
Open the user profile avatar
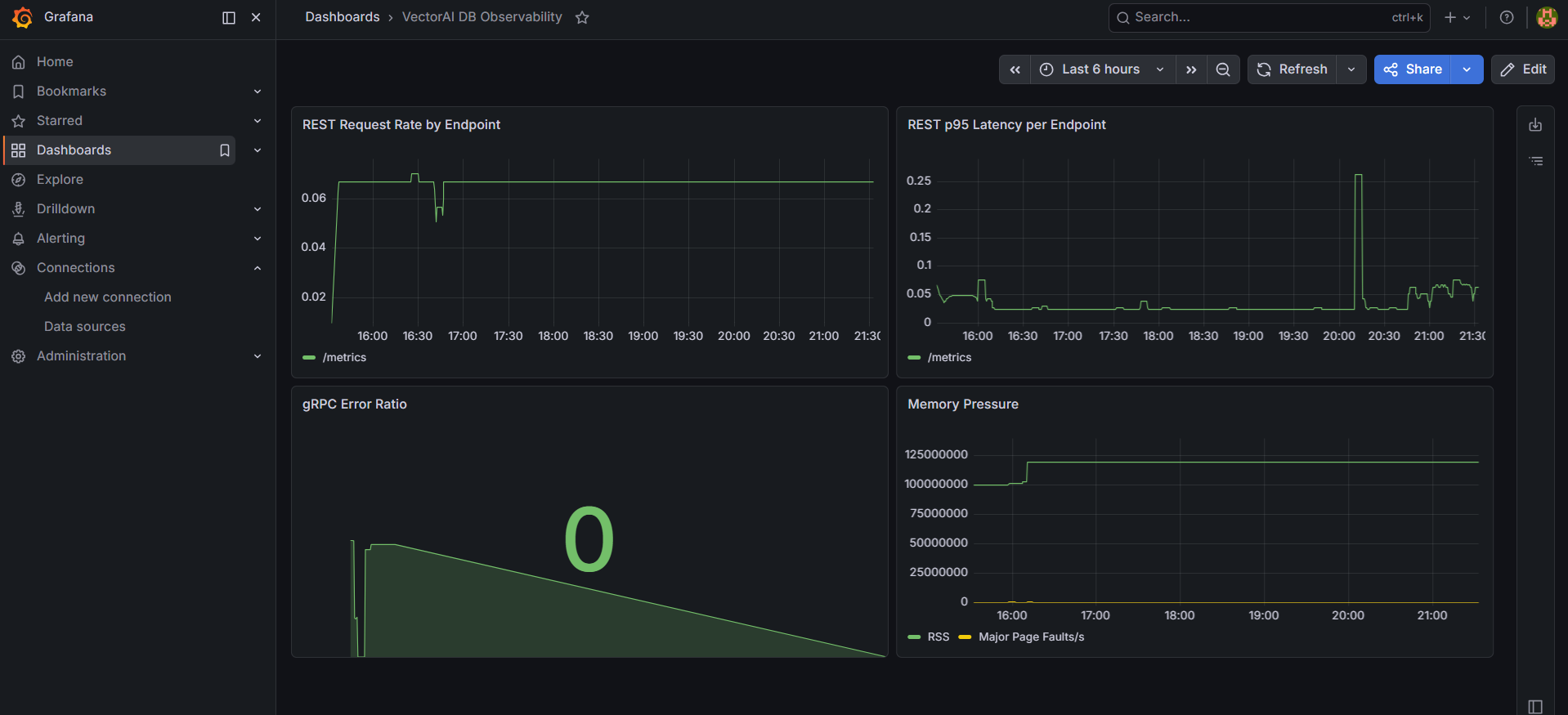(1547, 17)
